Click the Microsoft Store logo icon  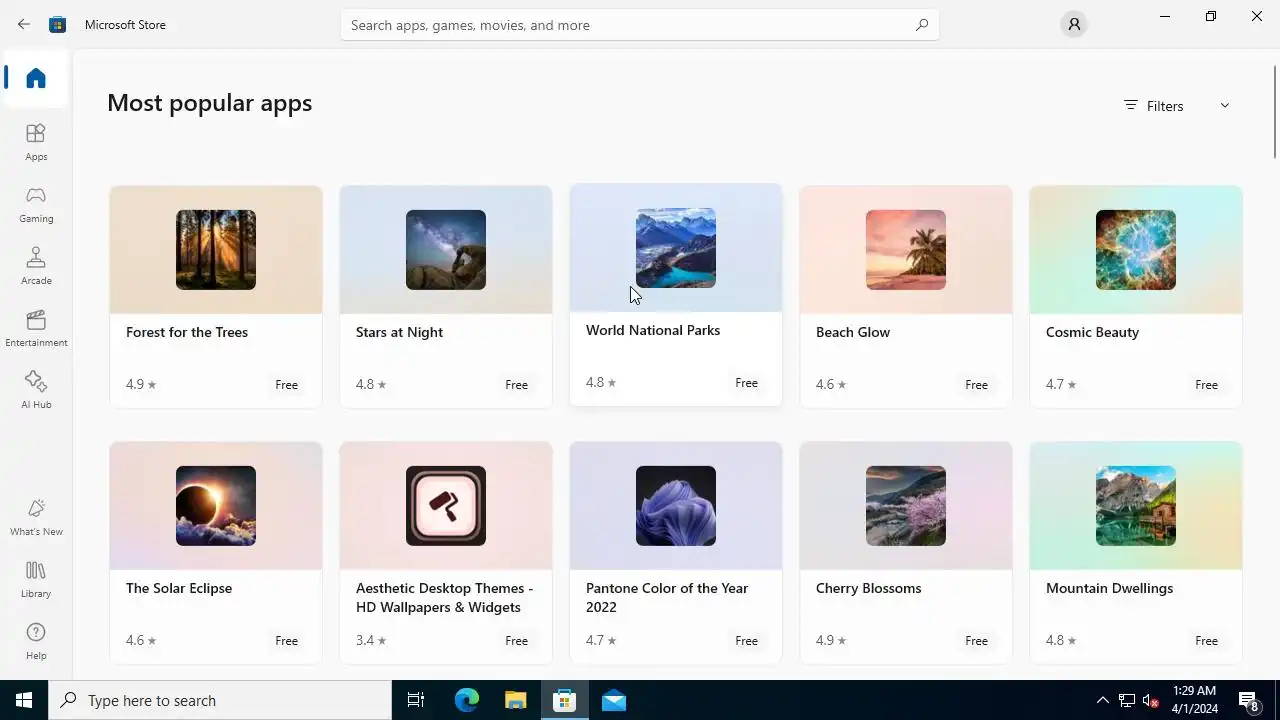pyautogui.click(x=58, y=24)
